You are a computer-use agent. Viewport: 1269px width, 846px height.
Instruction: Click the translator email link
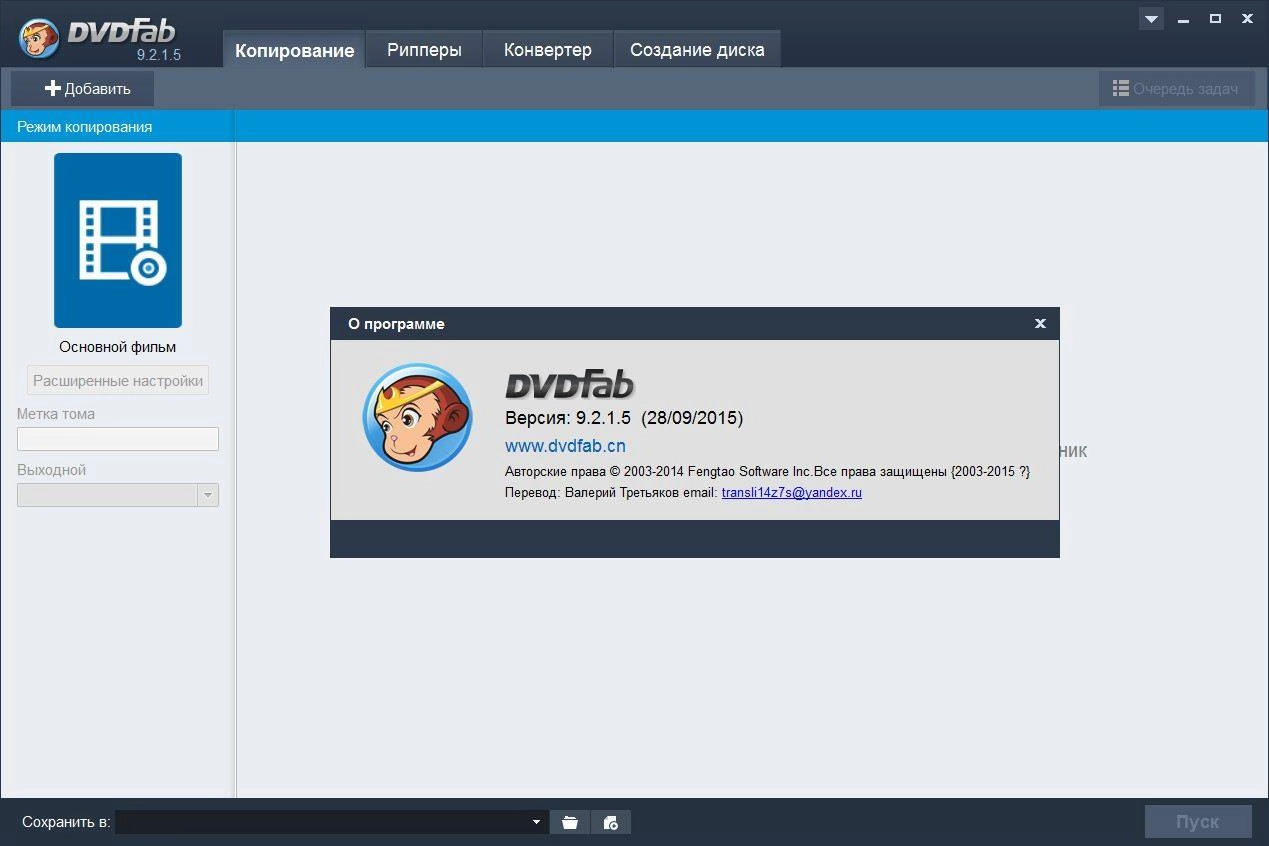point(791,493)
